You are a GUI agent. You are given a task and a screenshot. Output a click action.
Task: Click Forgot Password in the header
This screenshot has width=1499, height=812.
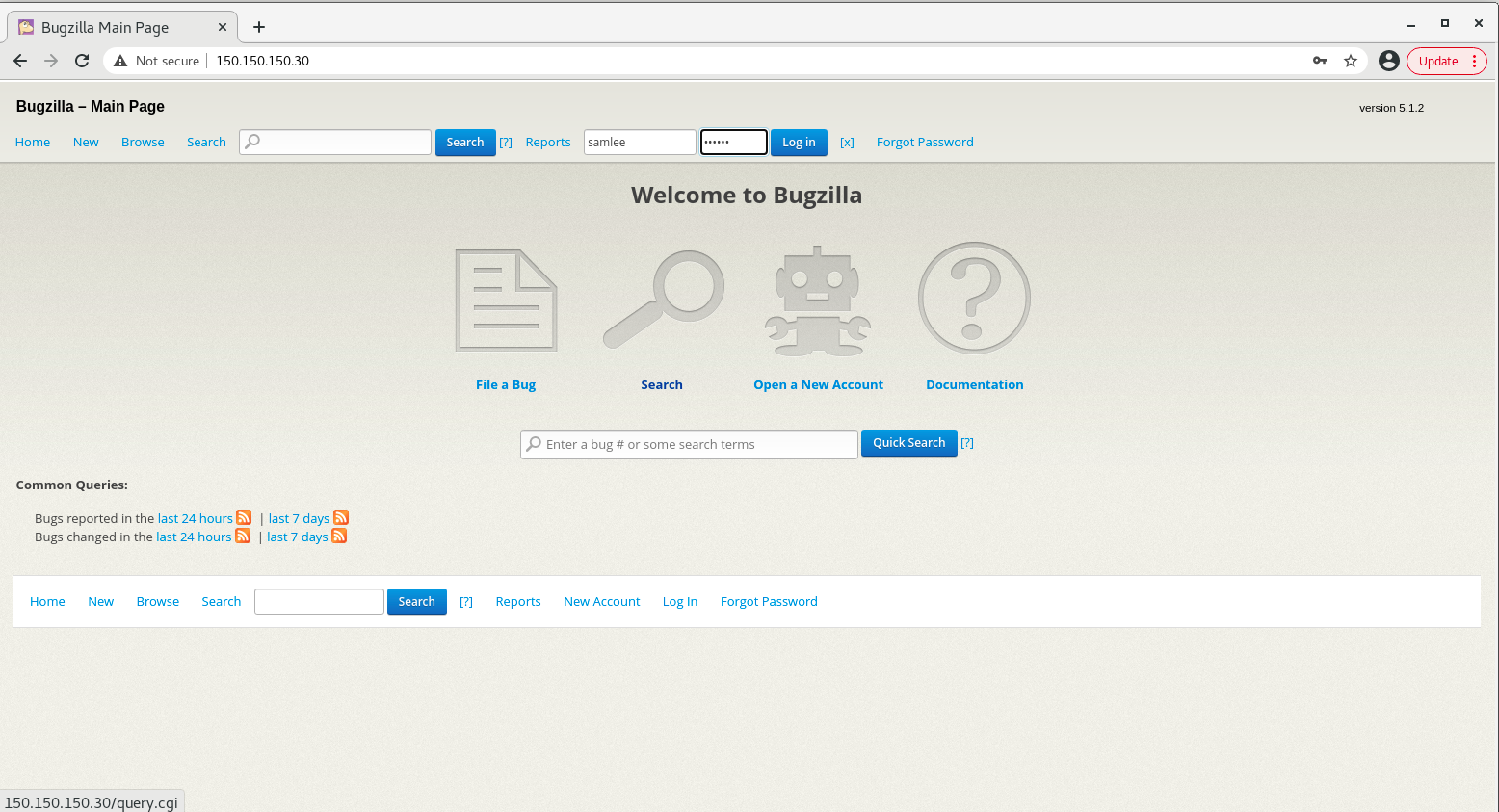coord(925,142)
